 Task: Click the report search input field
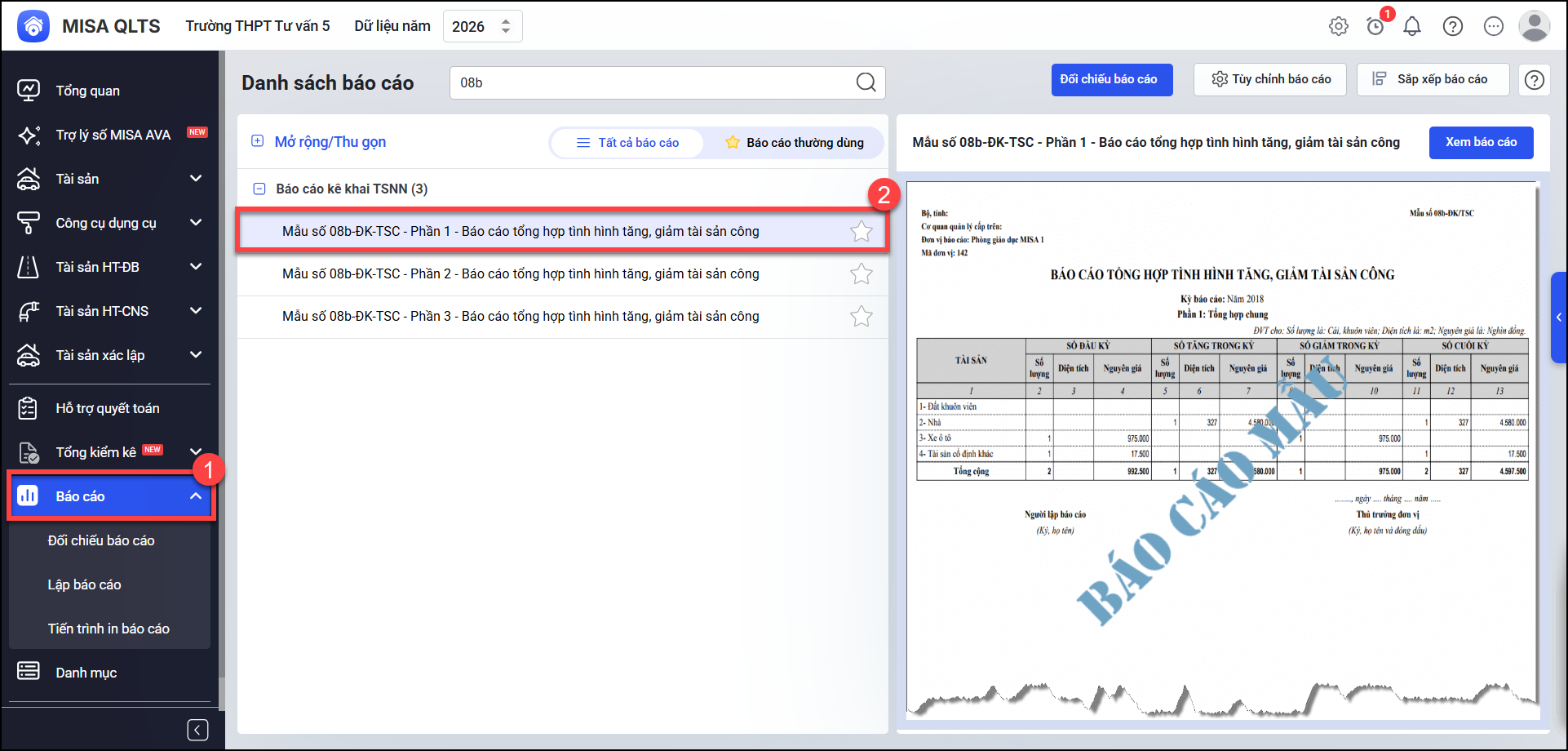653,82
